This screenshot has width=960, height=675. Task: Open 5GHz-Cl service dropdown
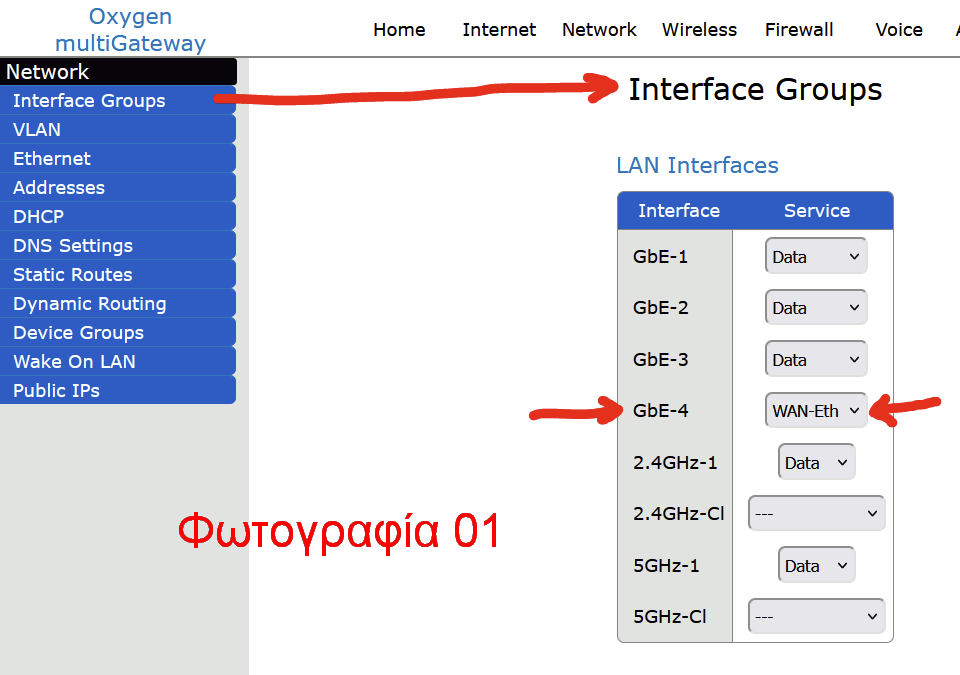click(816, 616)
